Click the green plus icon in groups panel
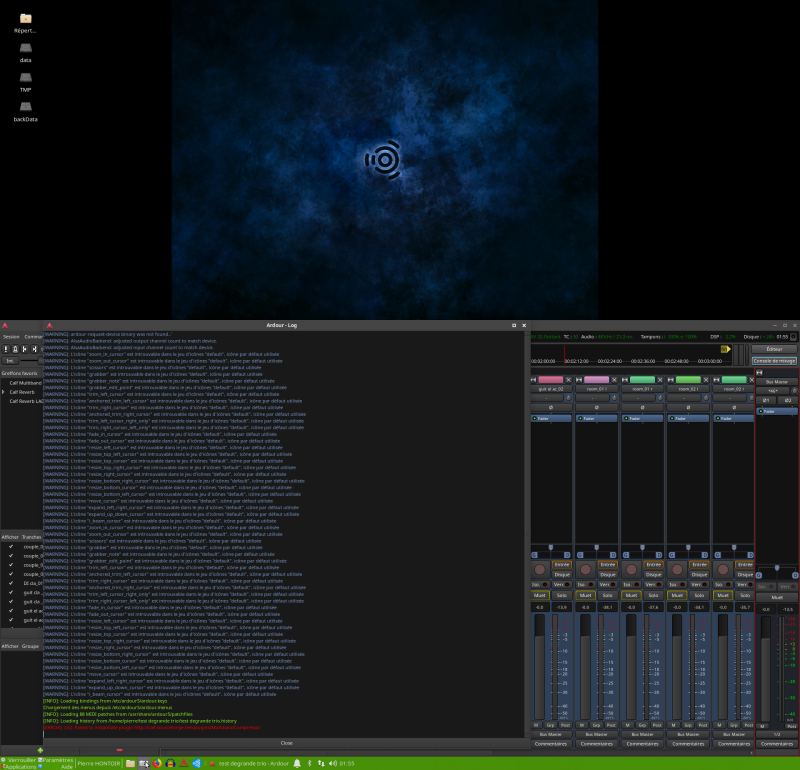 coord(39,750)
